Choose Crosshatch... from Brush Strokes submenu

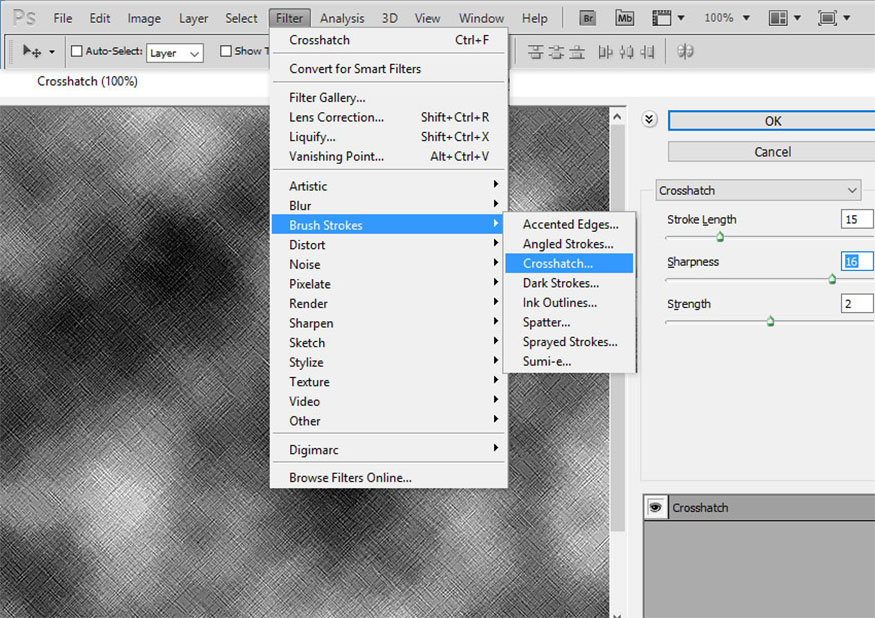pos(557,264)
